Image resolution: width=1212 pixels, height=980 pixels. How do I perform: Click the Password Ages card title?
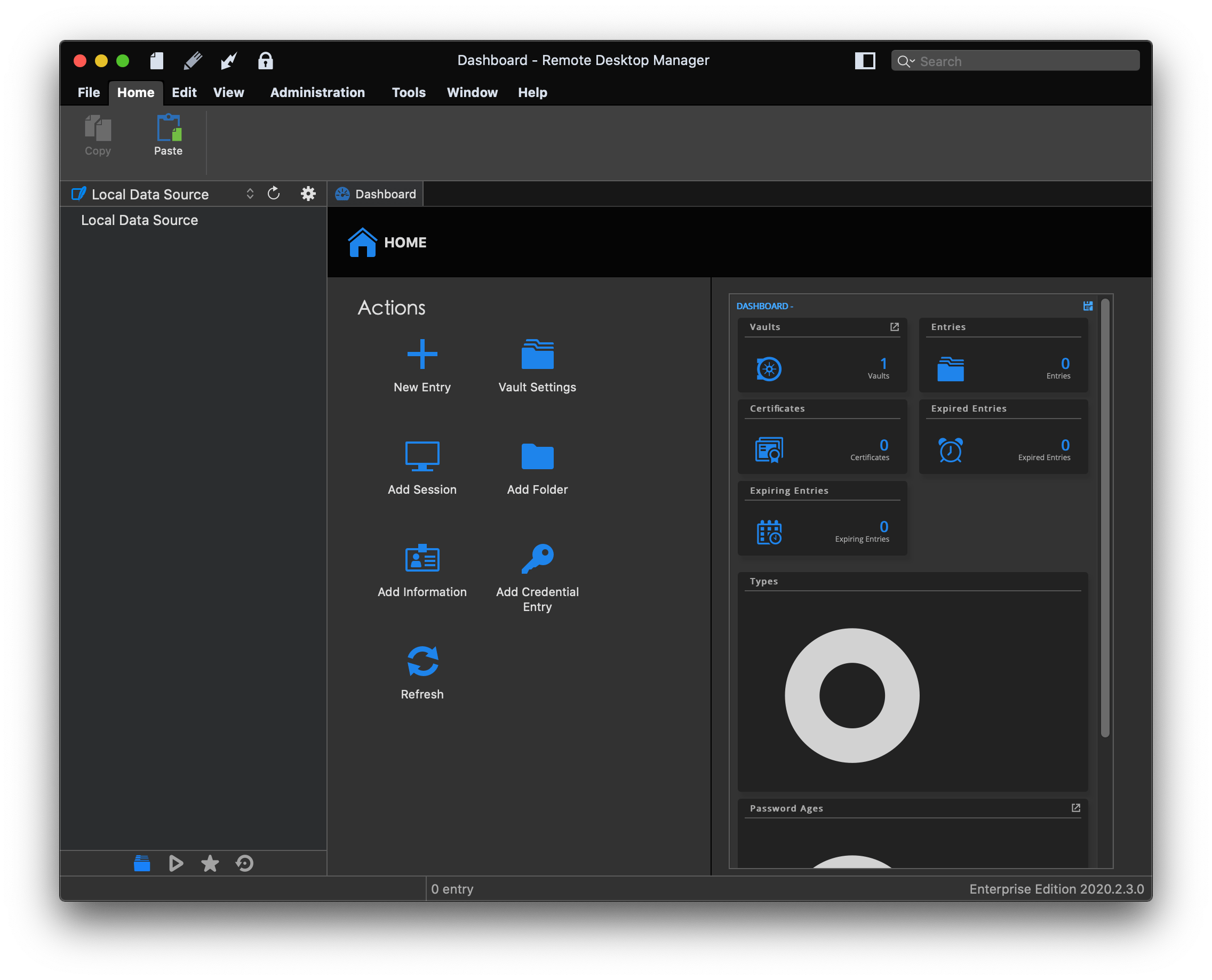[x=786, y=808]
